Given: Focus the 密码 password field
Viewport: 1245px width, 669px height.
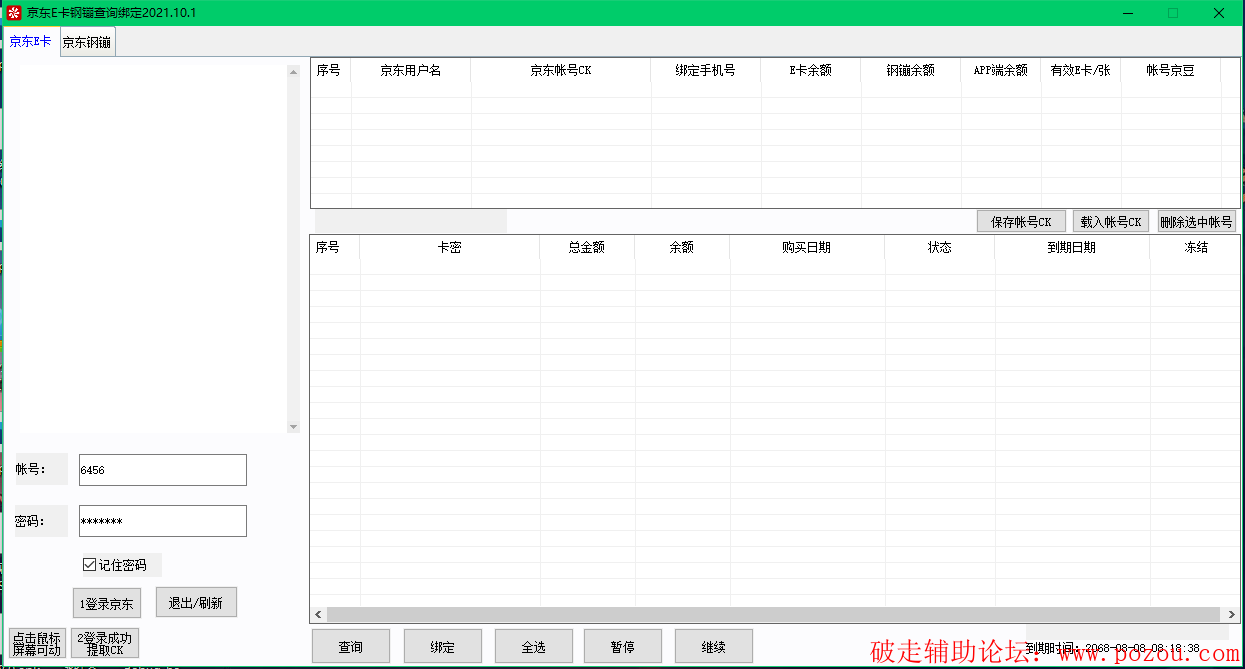Looking at the screenshot, I should pos(162,521).
